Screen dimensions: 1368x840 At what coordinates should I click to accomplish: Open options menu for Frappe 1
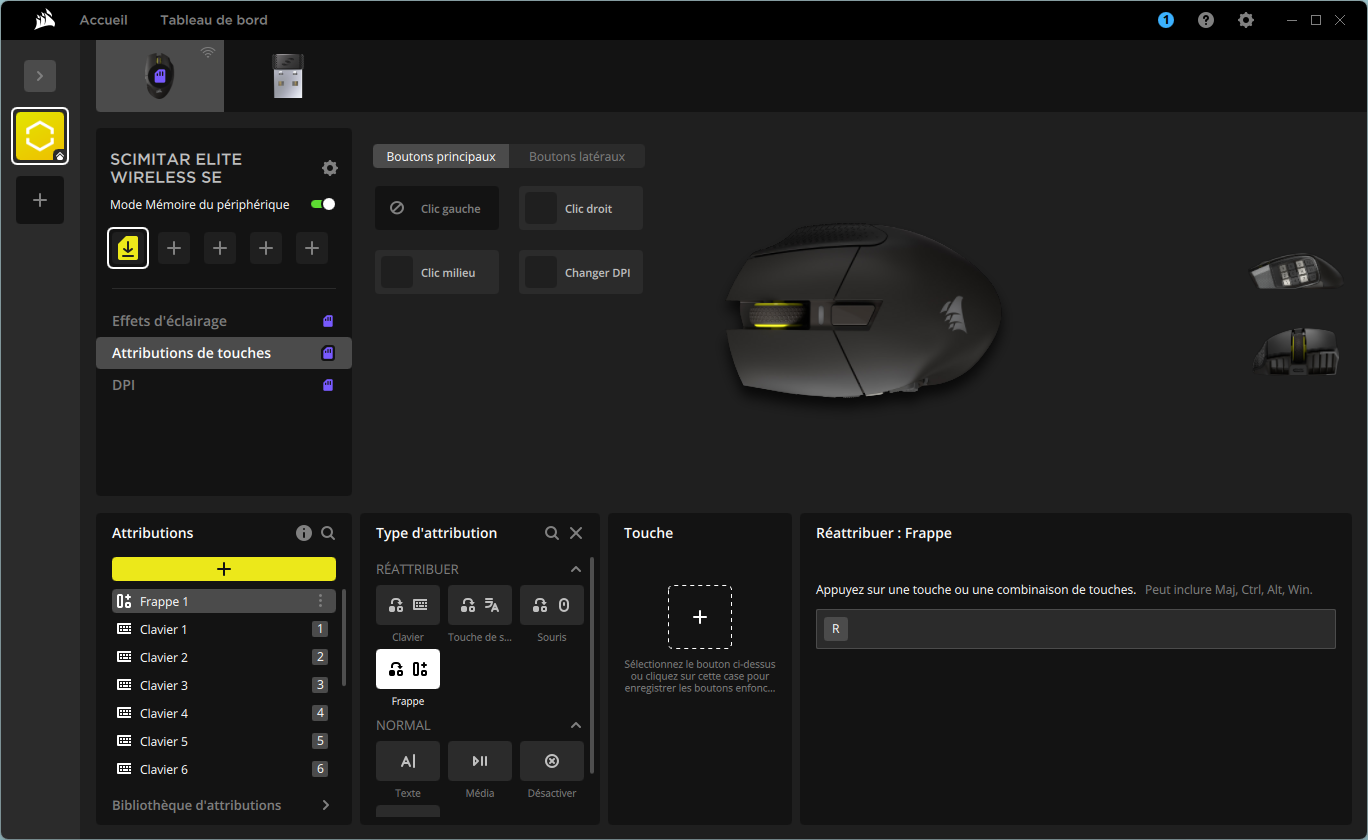(321, 601)
